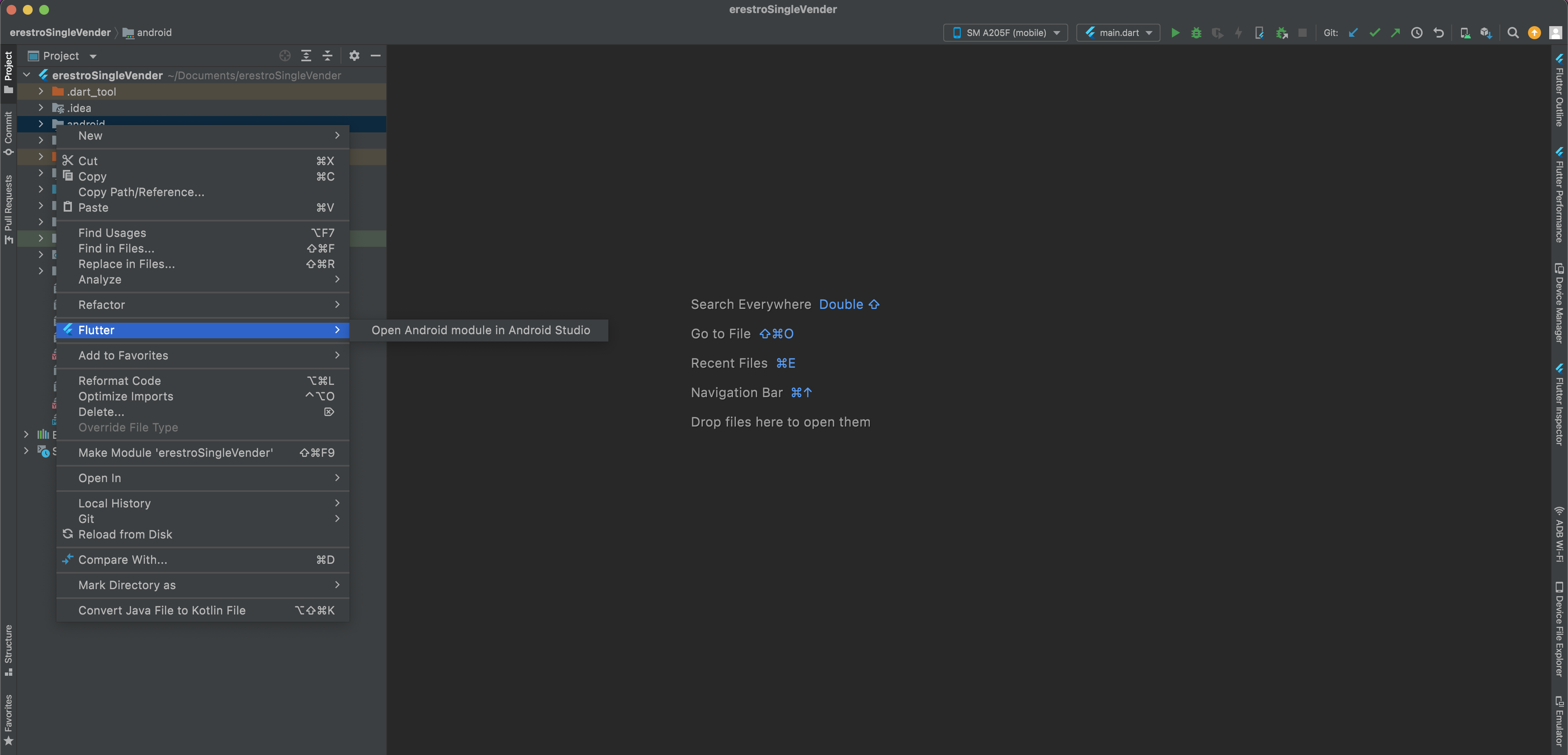Open Search Everywhere magnifier icon
The width and height of the screenshot is (1568, 755).
(x=1512, y=33)
